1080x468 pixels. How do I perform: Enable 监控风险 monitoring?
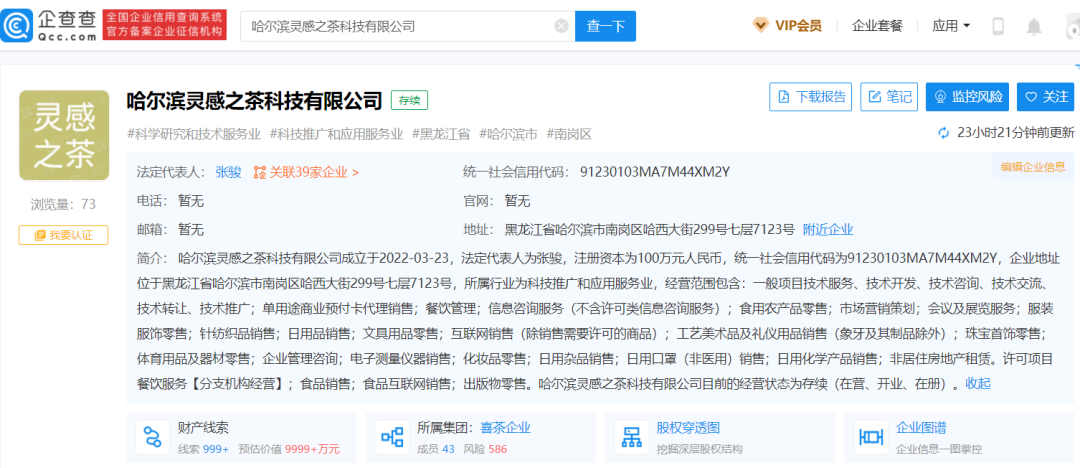[968, 97]
